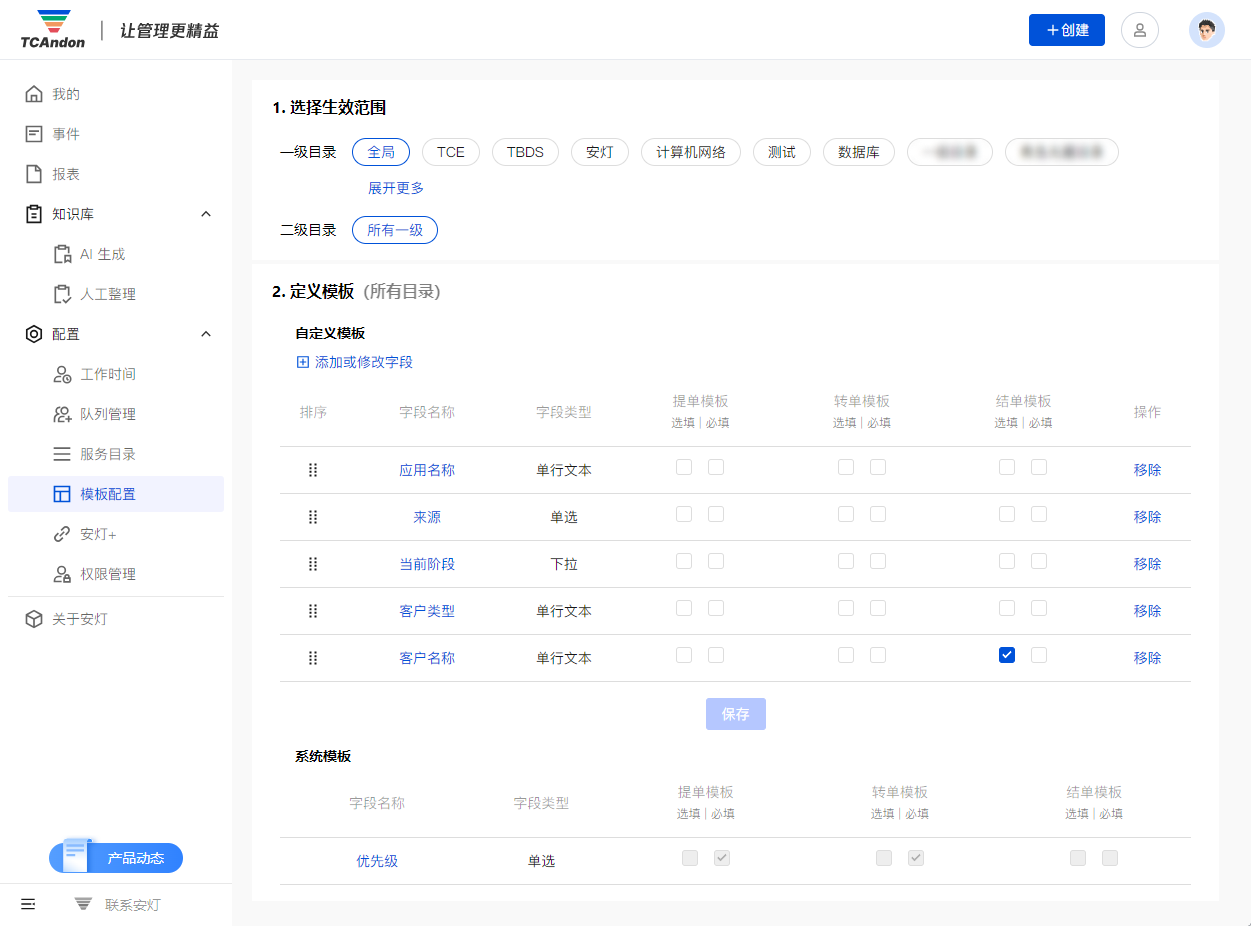Screen dimensions: 1251x926
Task: Check 必填 for 来源 under 转单模板
Action: (x=878, y=513)
